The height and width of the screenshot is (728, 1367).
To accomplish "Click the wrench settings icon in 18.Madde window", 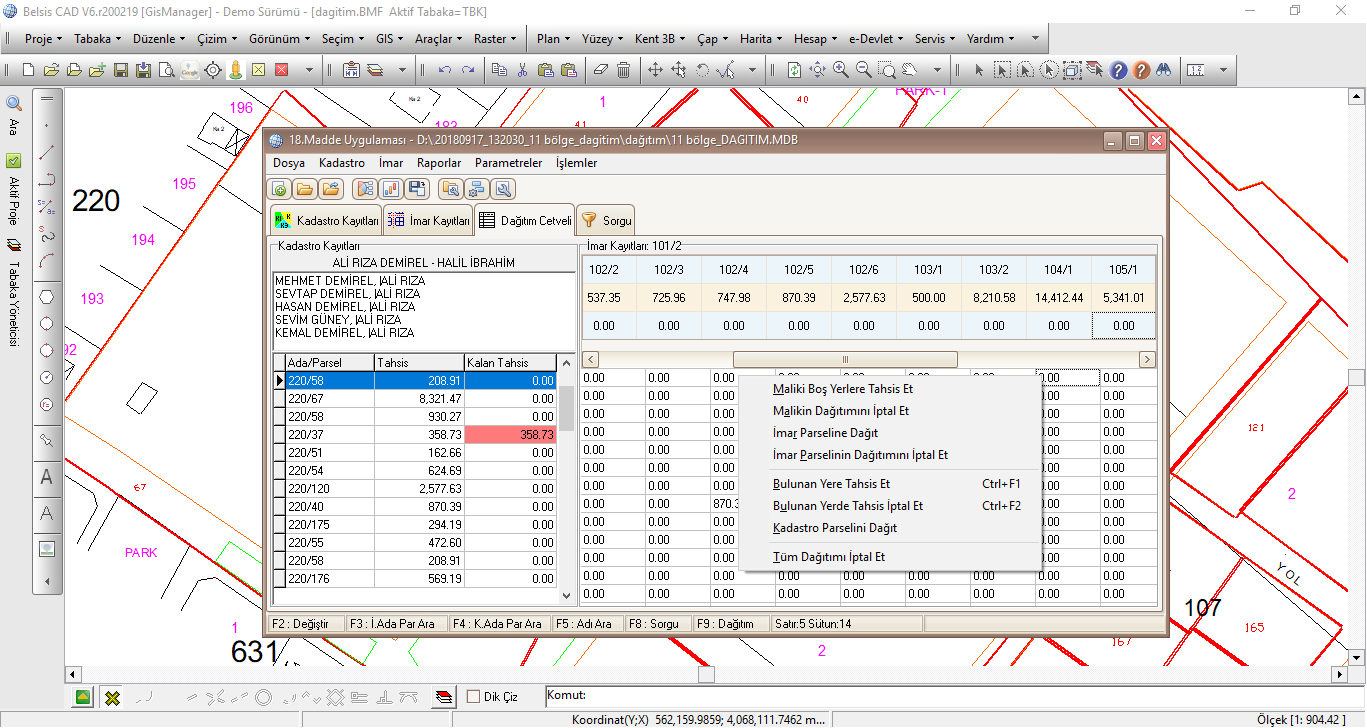I will pyautogui.click(x=504, y=188).
